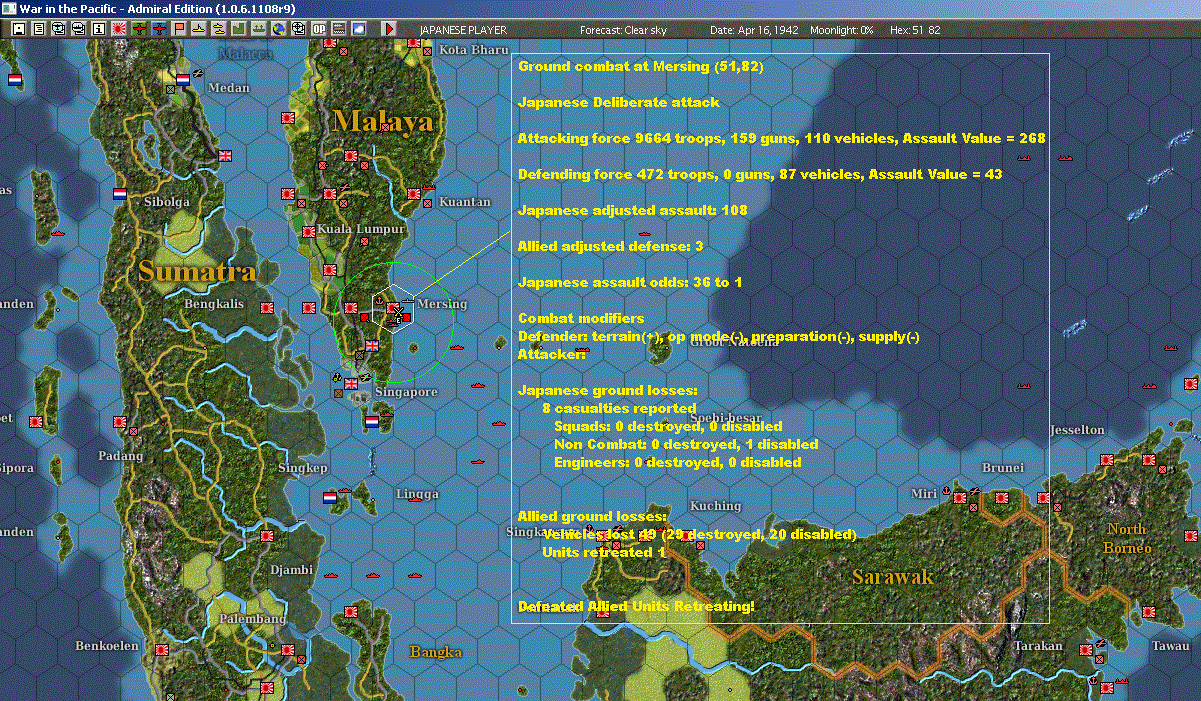
Task: Click 'Defeated Allied Units Retreating!' message
Action: pos(636,606)
